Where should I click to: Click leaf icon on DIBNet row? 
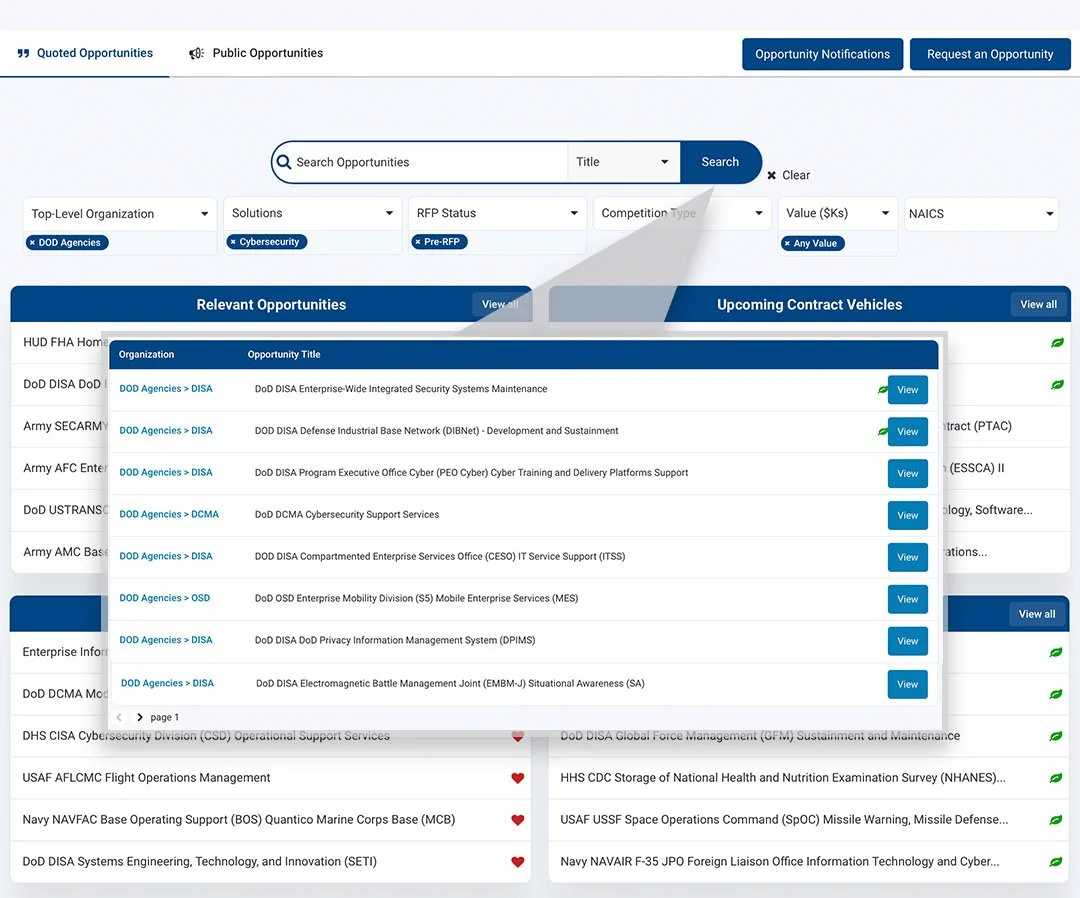coord(882,432)
